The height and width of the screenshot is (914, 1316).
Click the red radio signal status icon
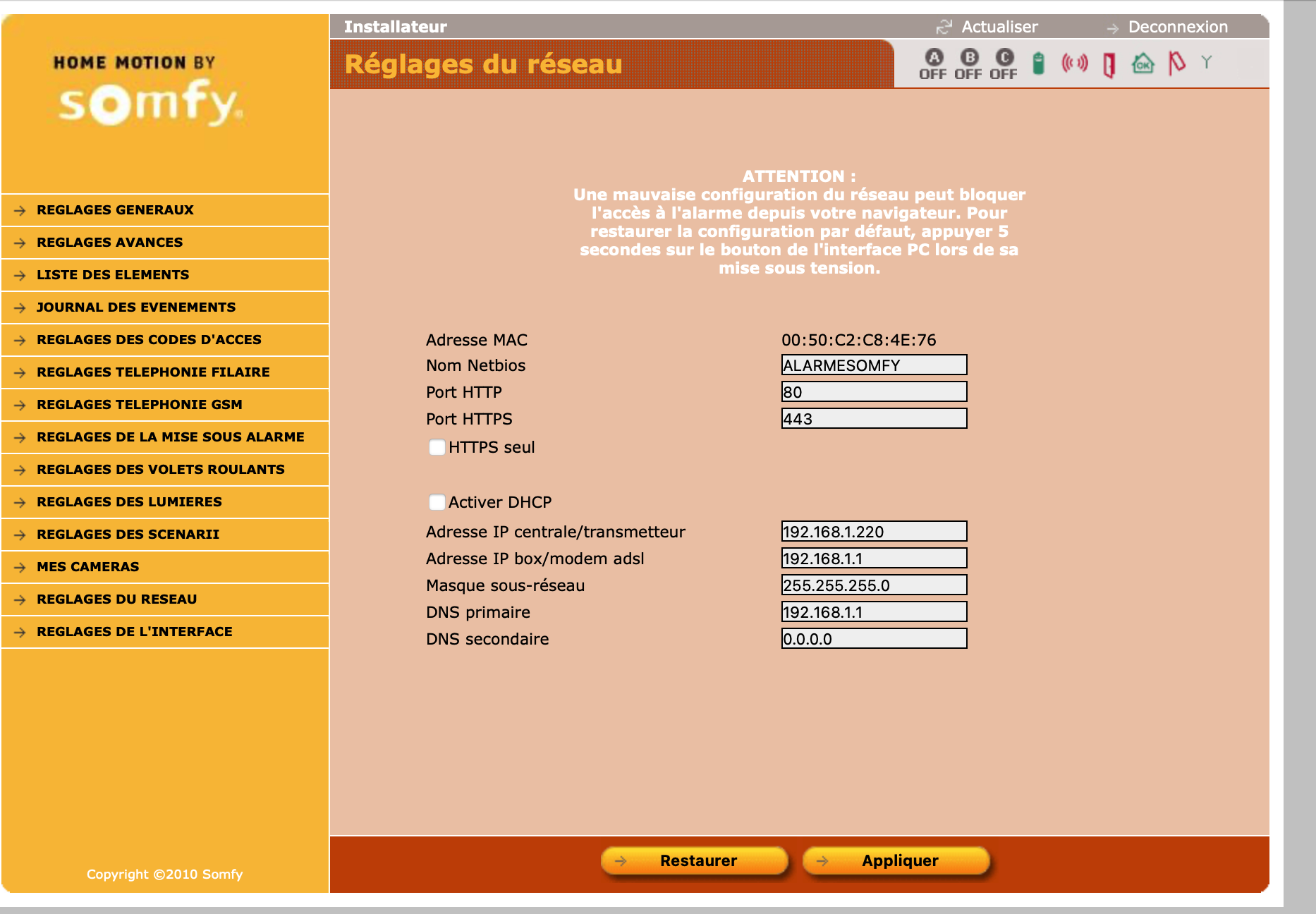click(x=1075, y=63)
